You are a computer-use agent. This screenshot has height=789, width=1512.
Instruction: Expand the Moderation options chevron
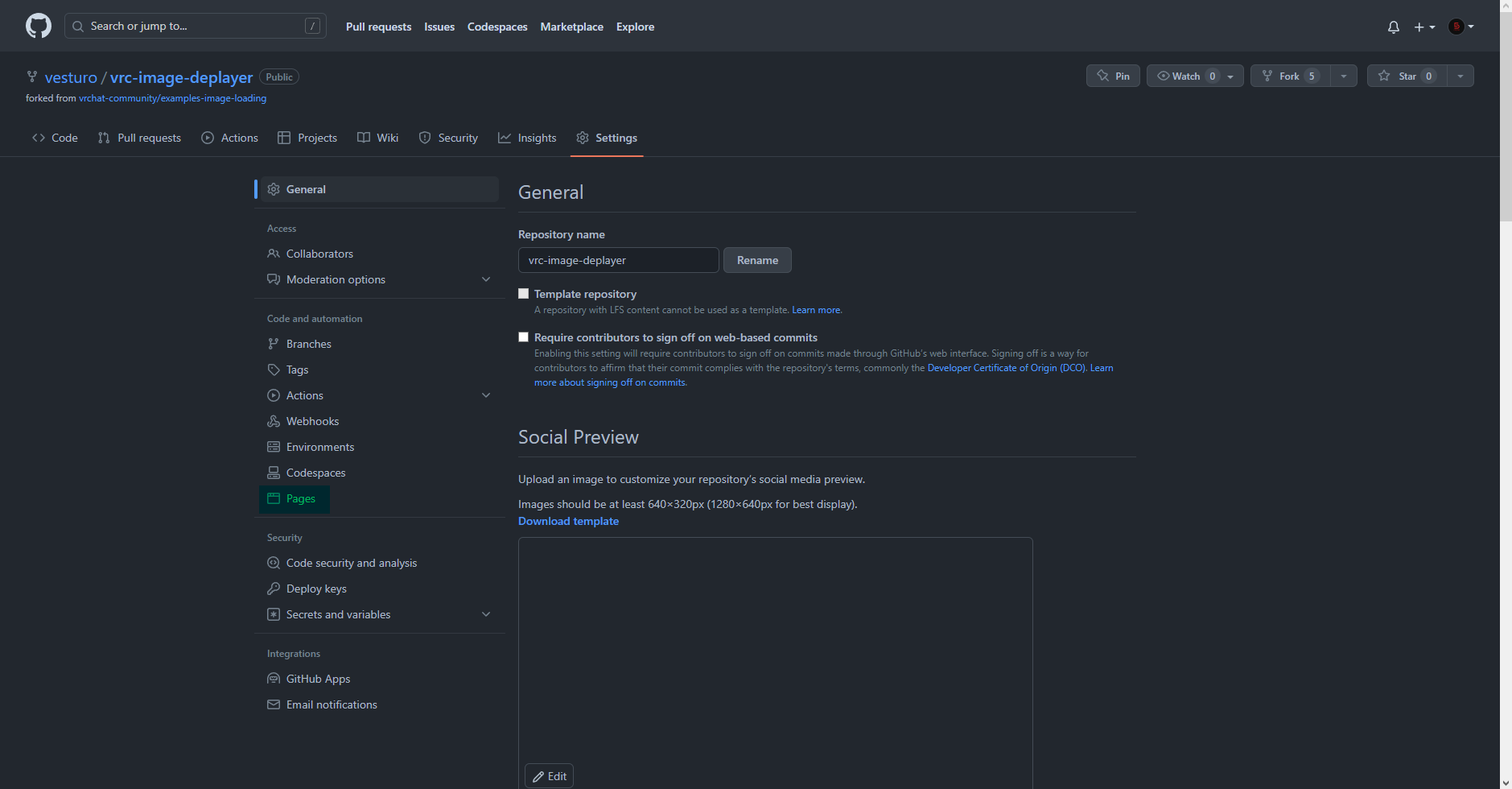pos(486,279)
